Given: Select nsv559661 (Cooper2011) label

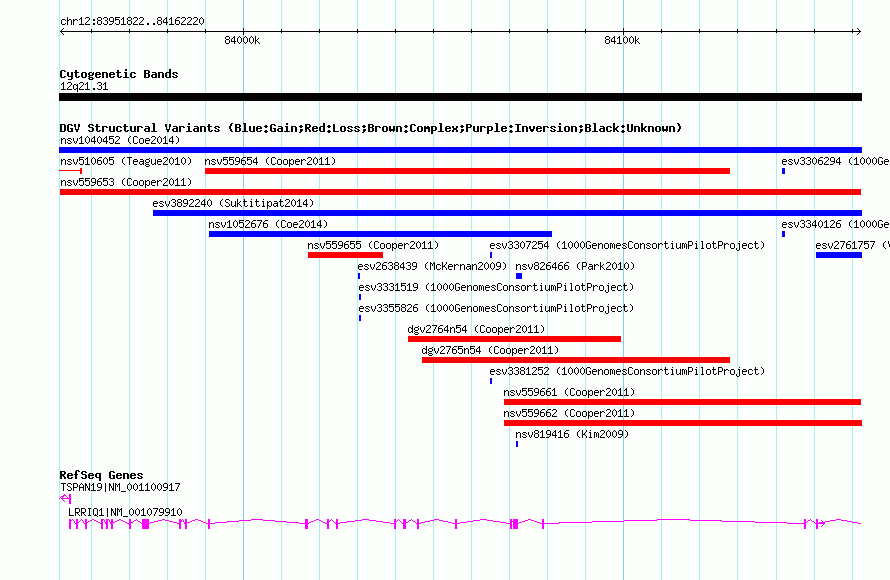Looking at the screenshot, I should click(569, 392).
